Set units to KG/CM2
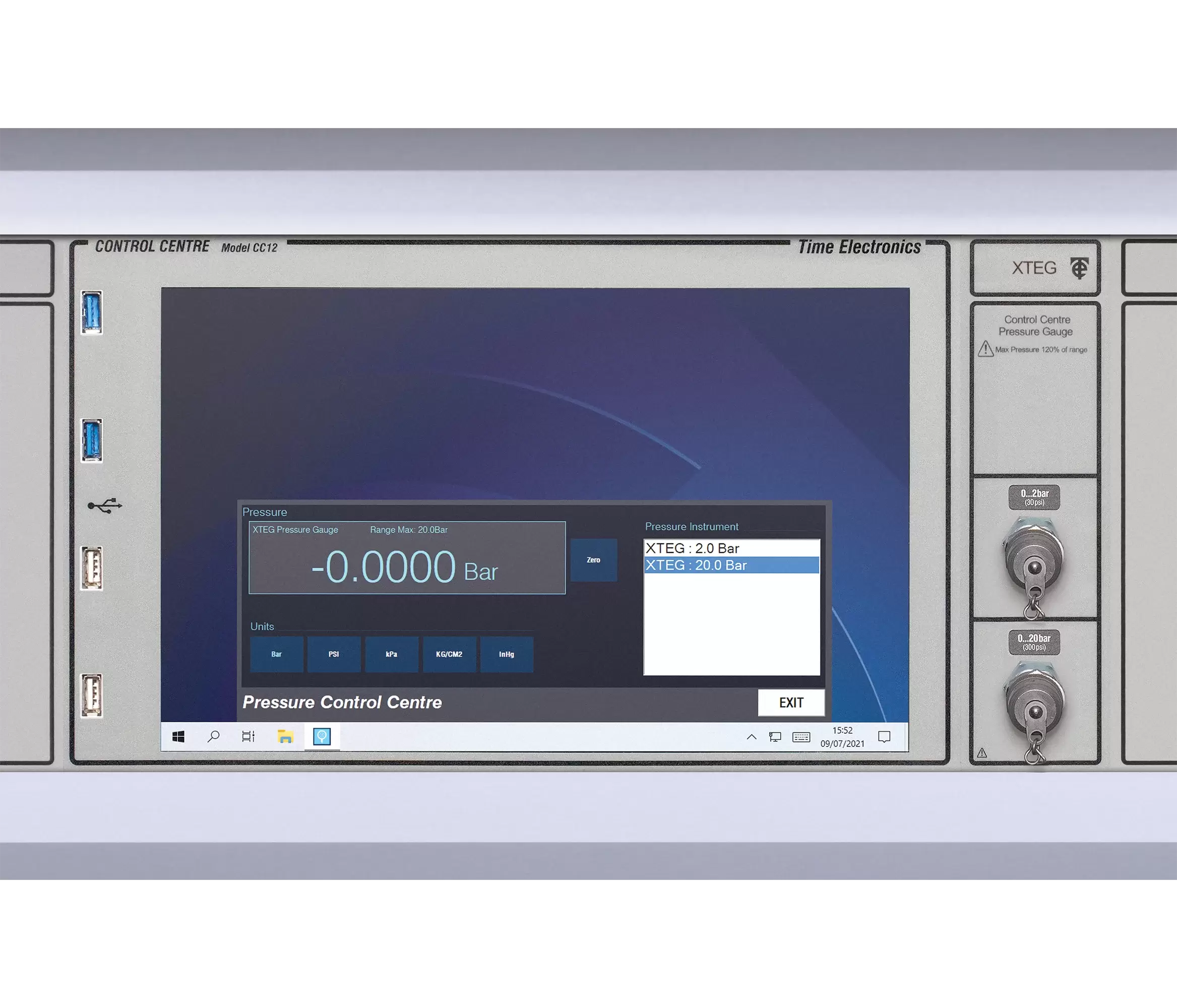Viewport: 1177px width, 1008px height. coord(449,654)
